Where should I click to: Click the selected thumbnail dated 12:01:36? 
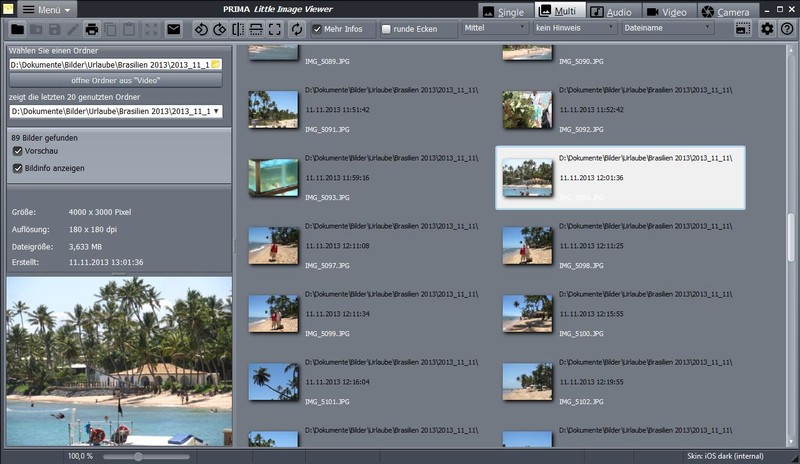(x=620, y=178)
